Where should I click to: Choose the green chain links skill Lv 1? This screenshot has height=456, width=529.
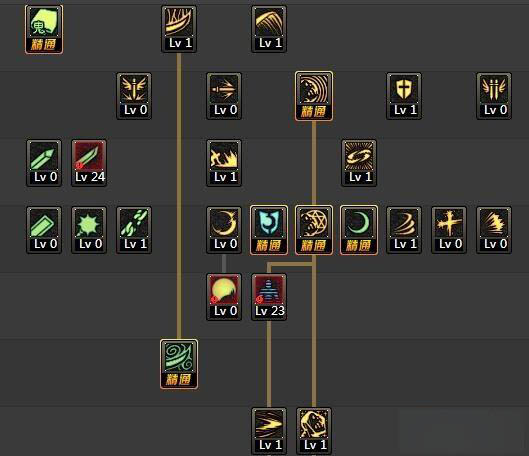pos(134,230)
